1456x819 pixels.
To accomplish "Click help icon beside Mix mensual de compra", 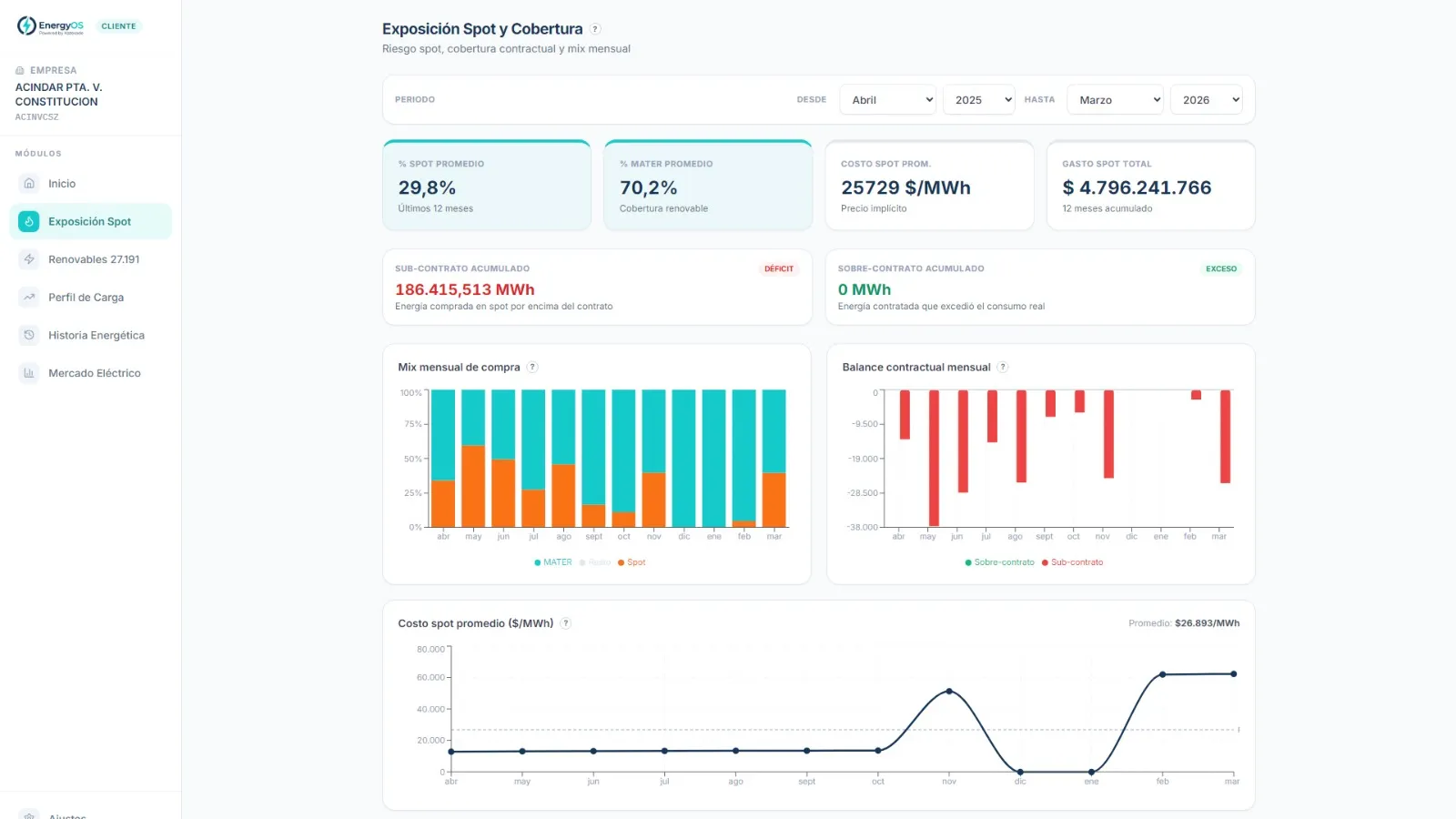I will [x=532, y=368].
